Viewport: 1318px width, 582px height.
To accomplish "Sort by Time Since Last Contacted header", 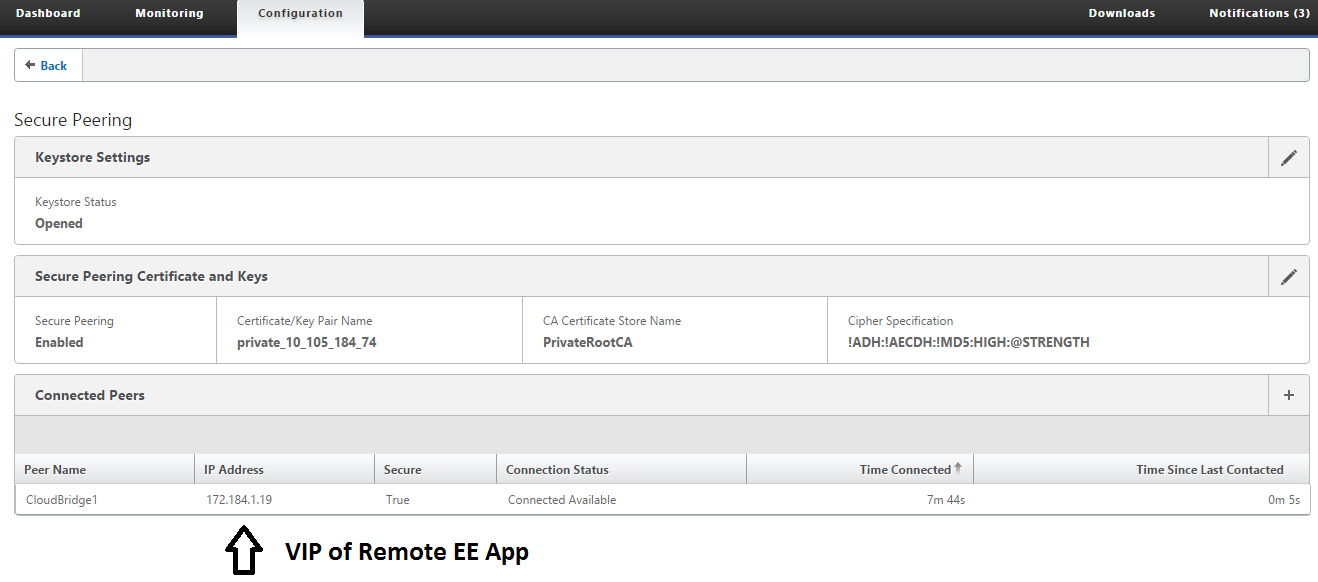I will 1141,470.
